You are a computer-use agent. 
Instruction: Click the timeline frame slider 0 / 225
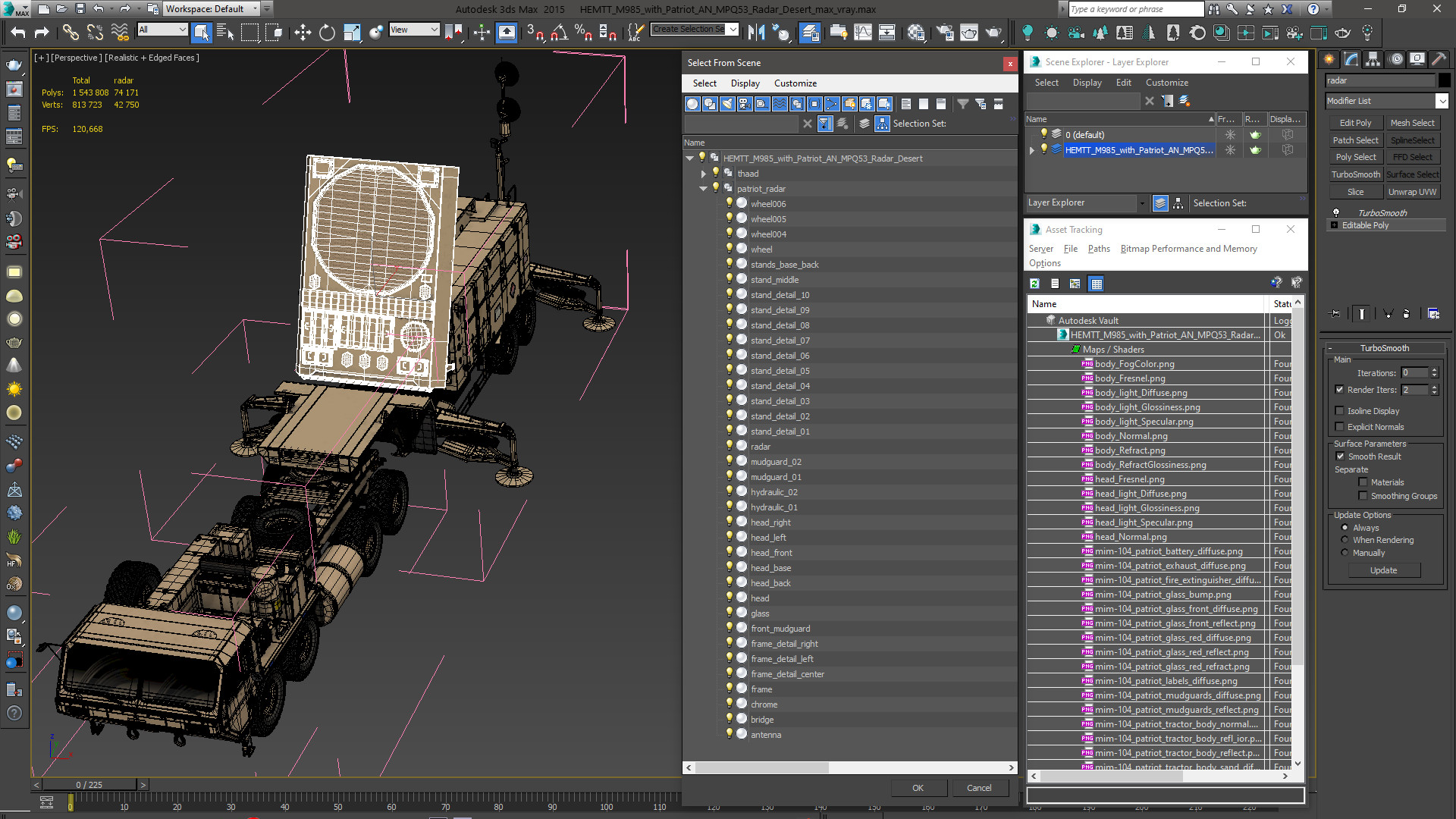pyautogui.click(x=89, y=785)
